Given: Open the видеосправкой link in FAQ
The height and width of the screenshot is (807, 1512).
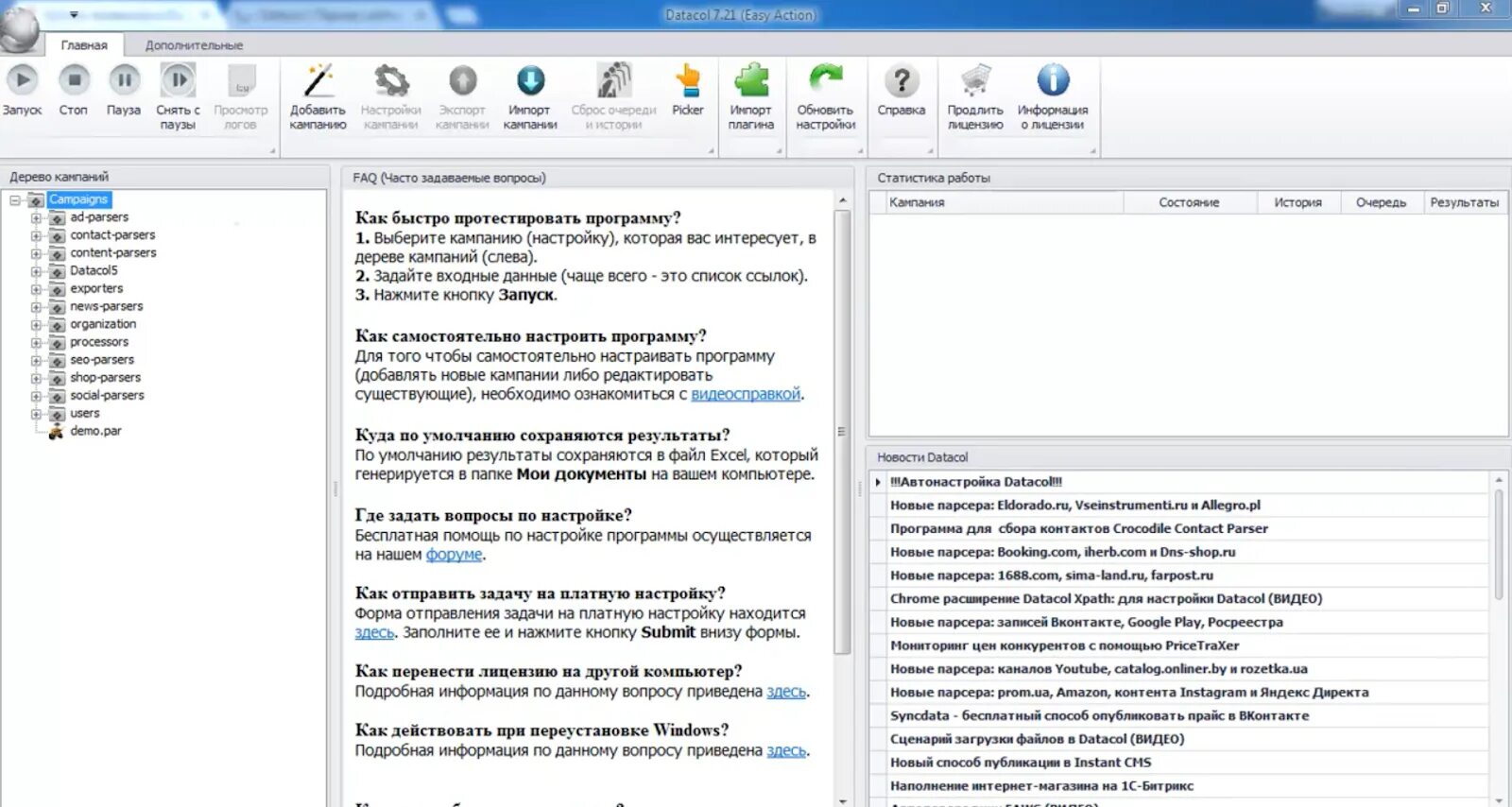Looking at the screenshot, I should (746, 394).
